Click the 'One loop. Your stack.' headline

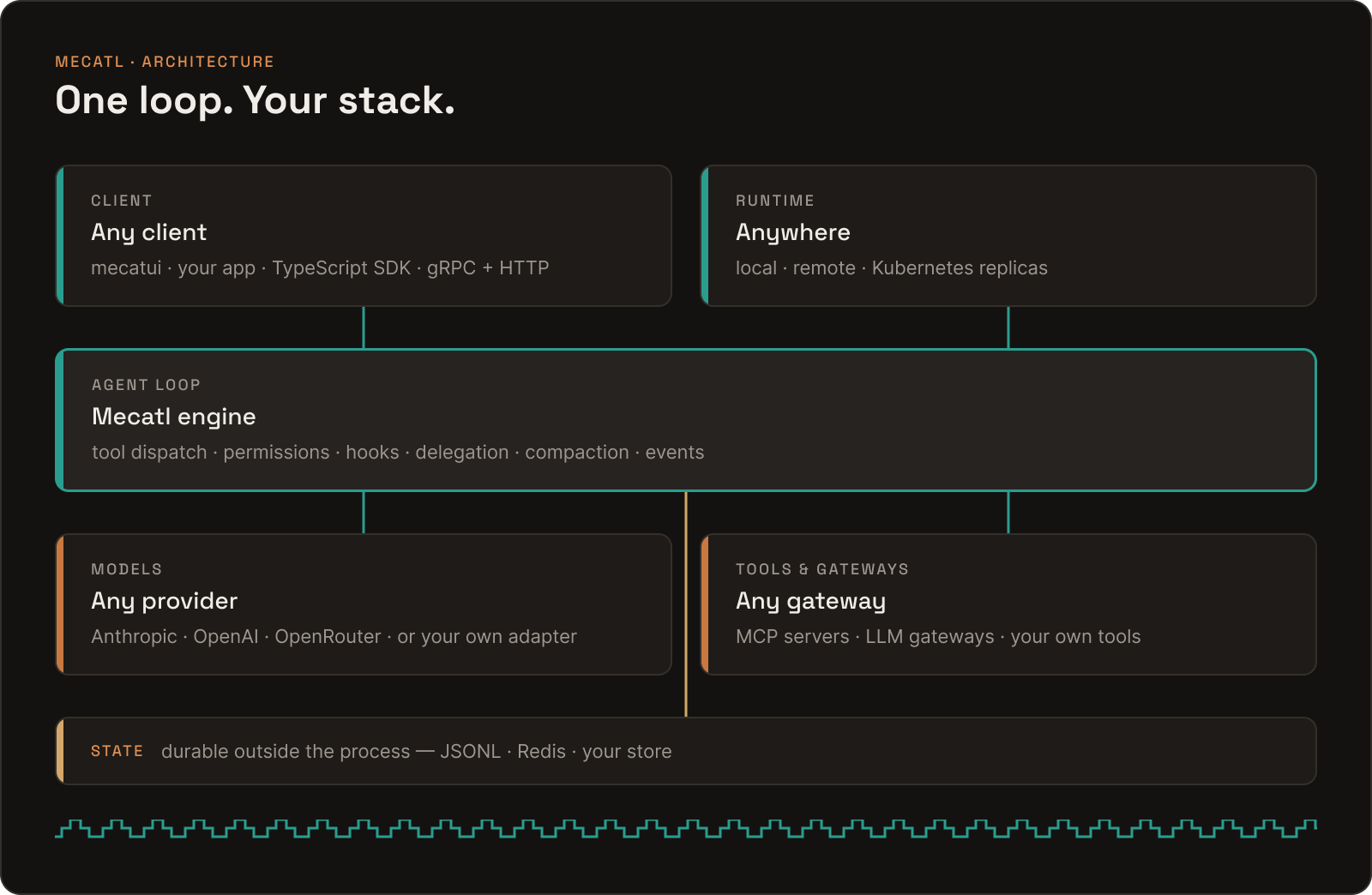[x=255, y=100]
